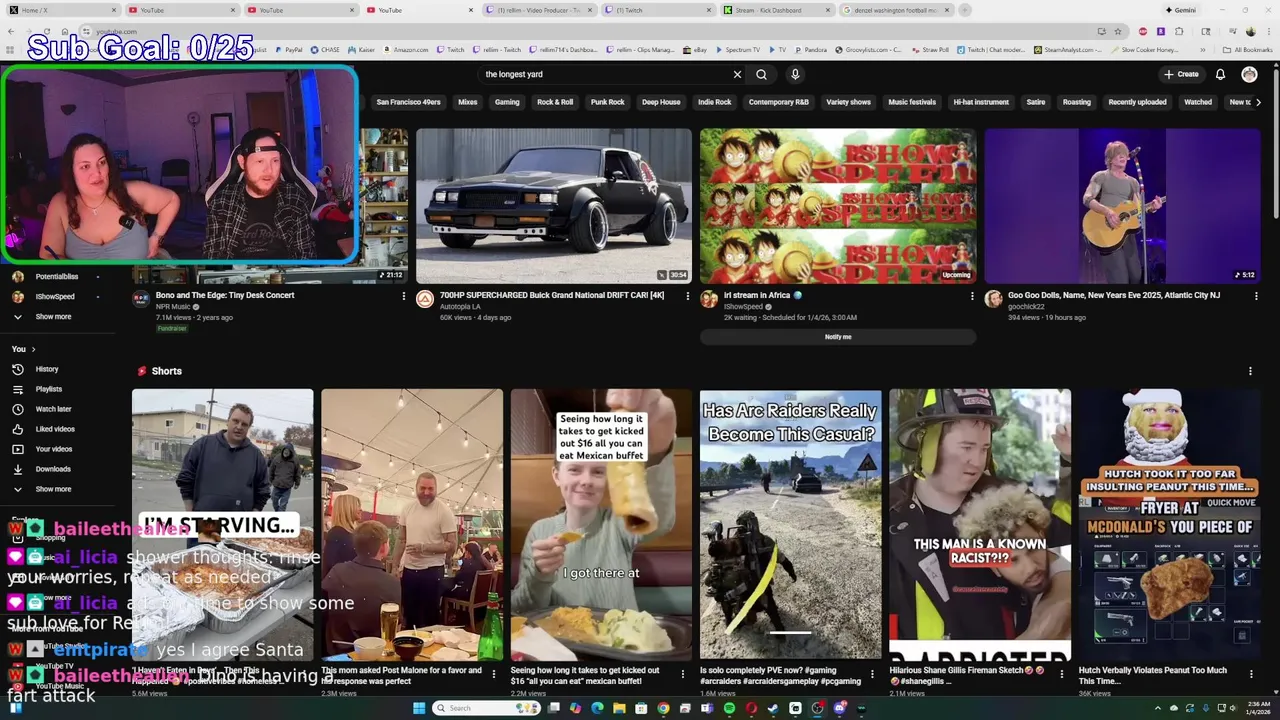Expand the You section chevron

tap(33, 349)
